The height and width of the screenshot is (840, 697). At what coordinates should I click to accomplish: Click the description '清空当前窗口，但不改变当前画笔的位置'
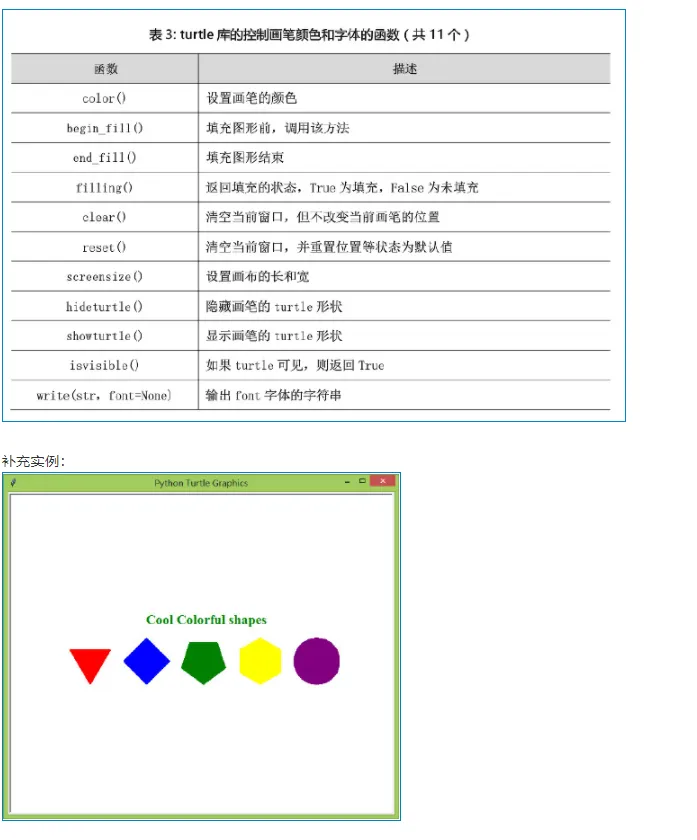(x=323, y=217)
